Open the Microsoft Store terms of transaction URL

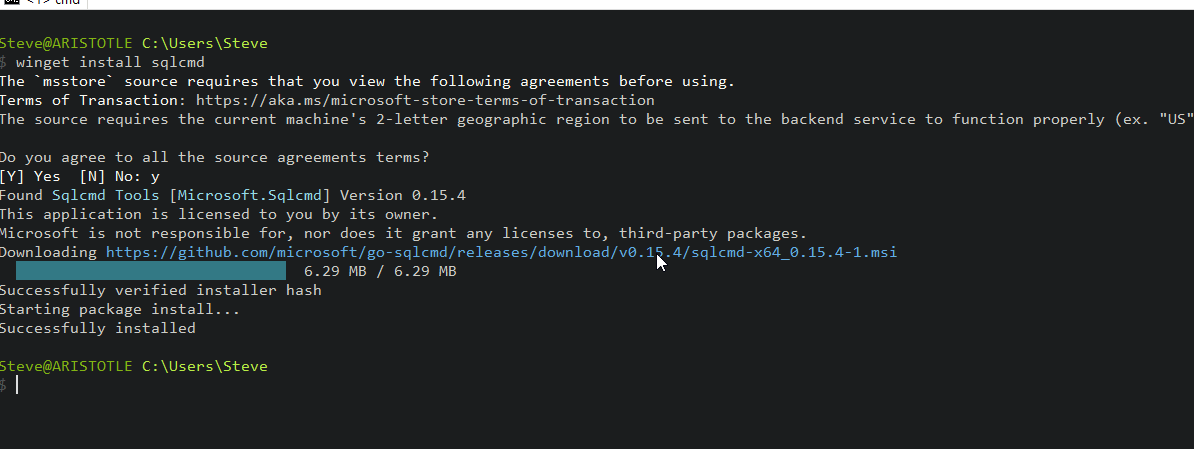[425, 100]
